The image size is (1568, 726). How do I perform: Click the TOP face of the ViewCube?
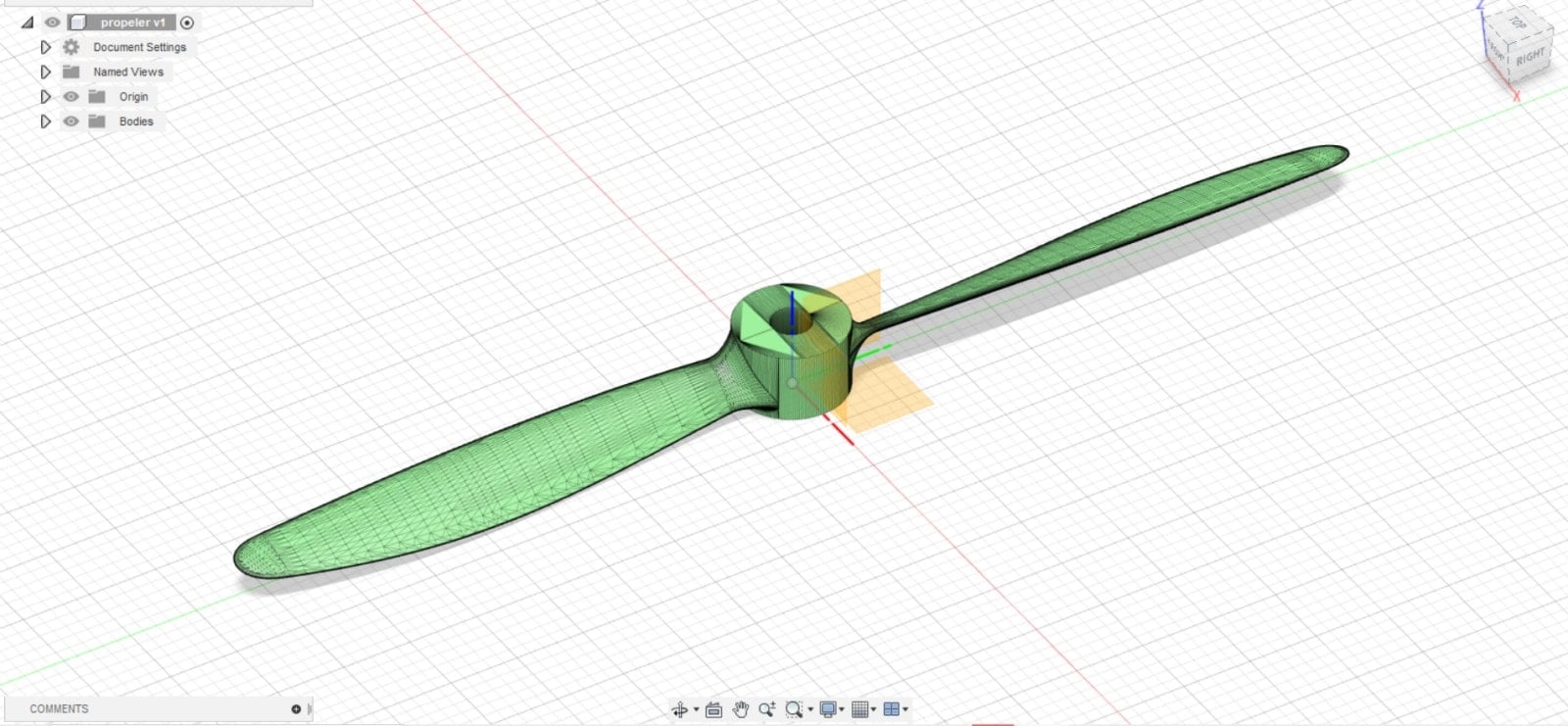[x=1516, y=22]
